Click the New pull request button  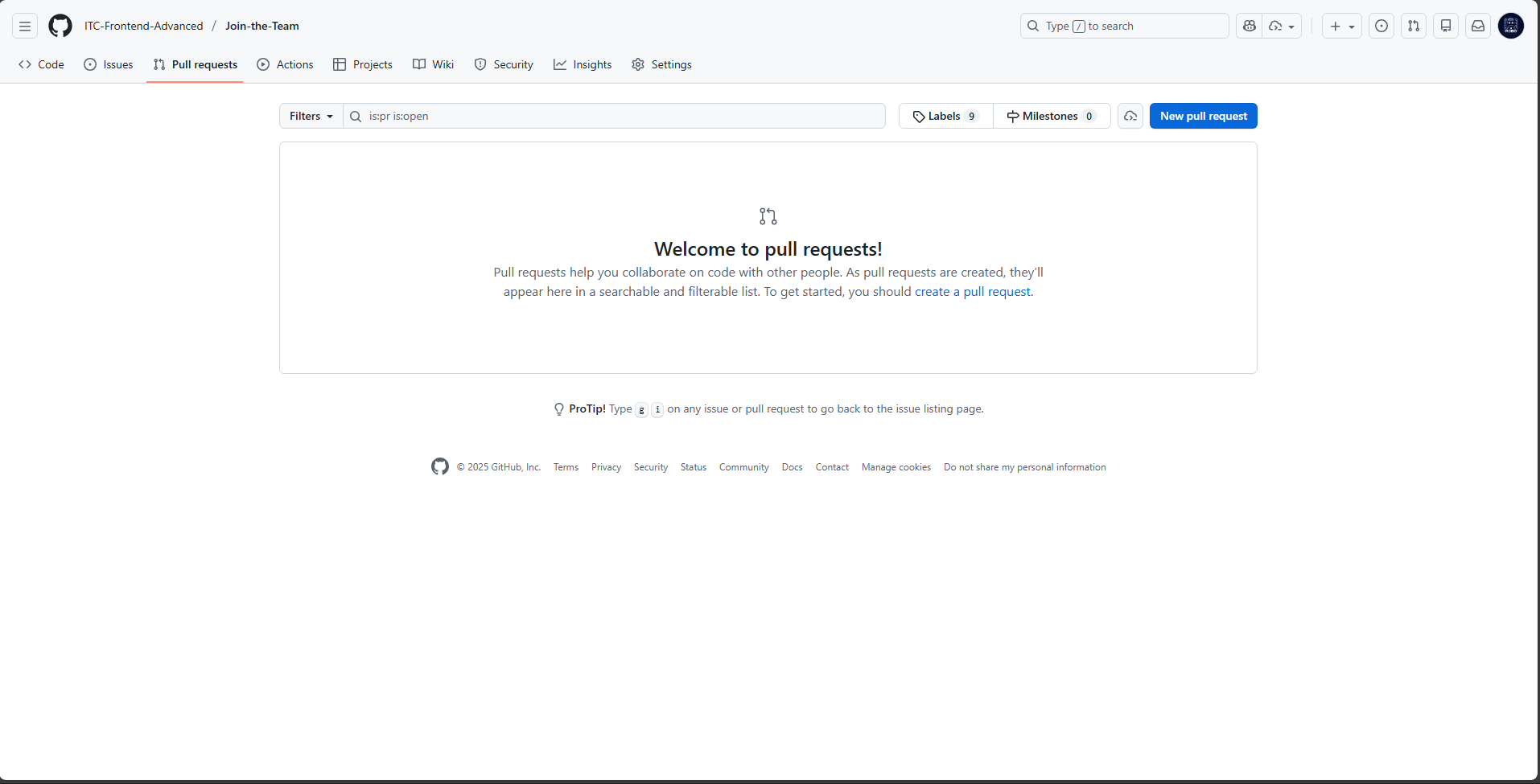1203,116
